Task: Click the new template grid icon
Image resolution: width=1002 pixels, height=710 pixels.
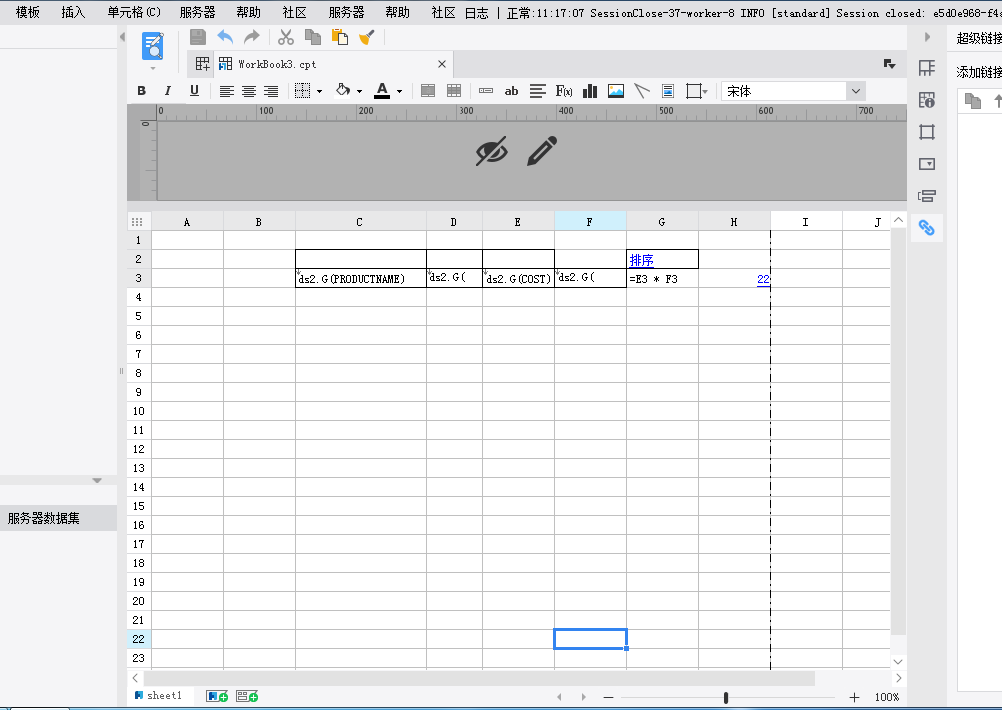Action: (x=203, y=64)
